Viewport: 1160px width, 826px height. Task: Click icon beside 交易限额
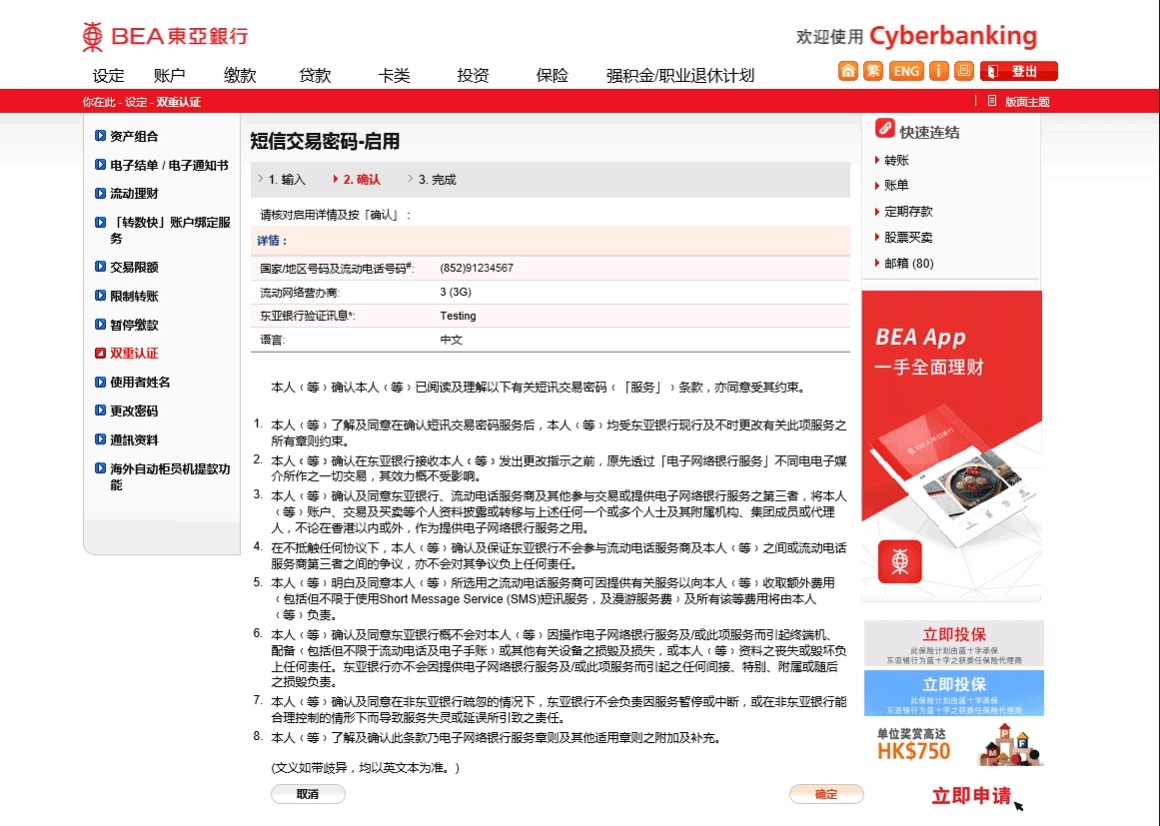pyautogui.click(x=101, y=267)
